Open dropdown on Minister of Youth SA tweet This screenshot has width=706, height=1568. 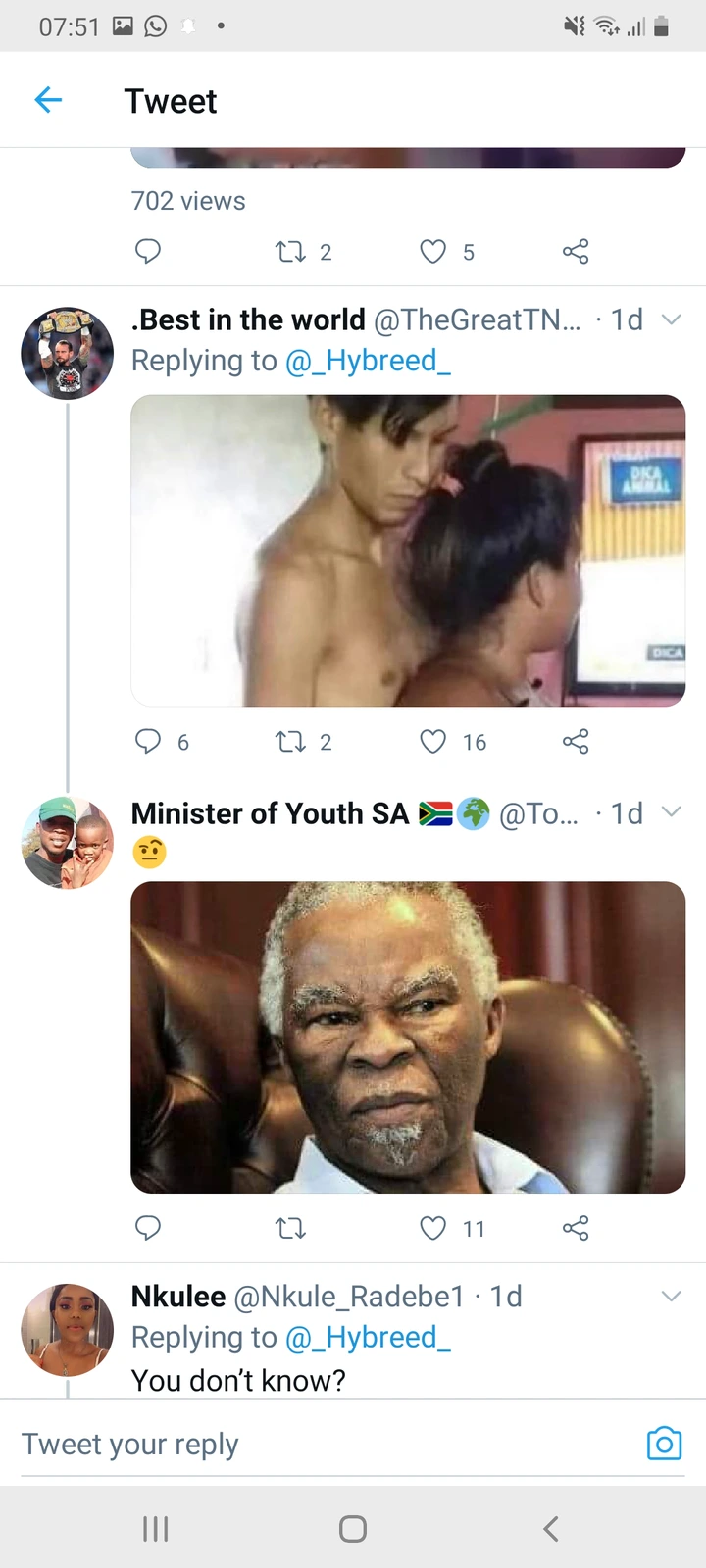tap(672, 811)
